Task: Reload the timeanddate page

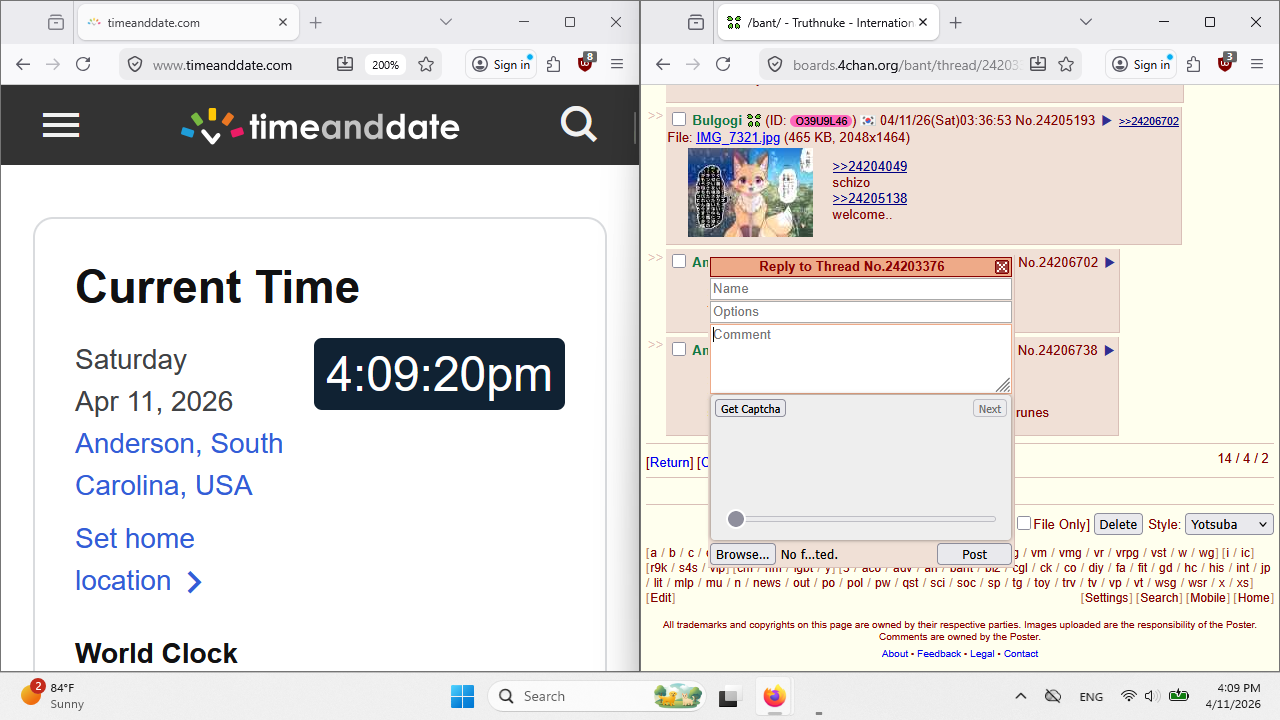Action: coord(83,64)
